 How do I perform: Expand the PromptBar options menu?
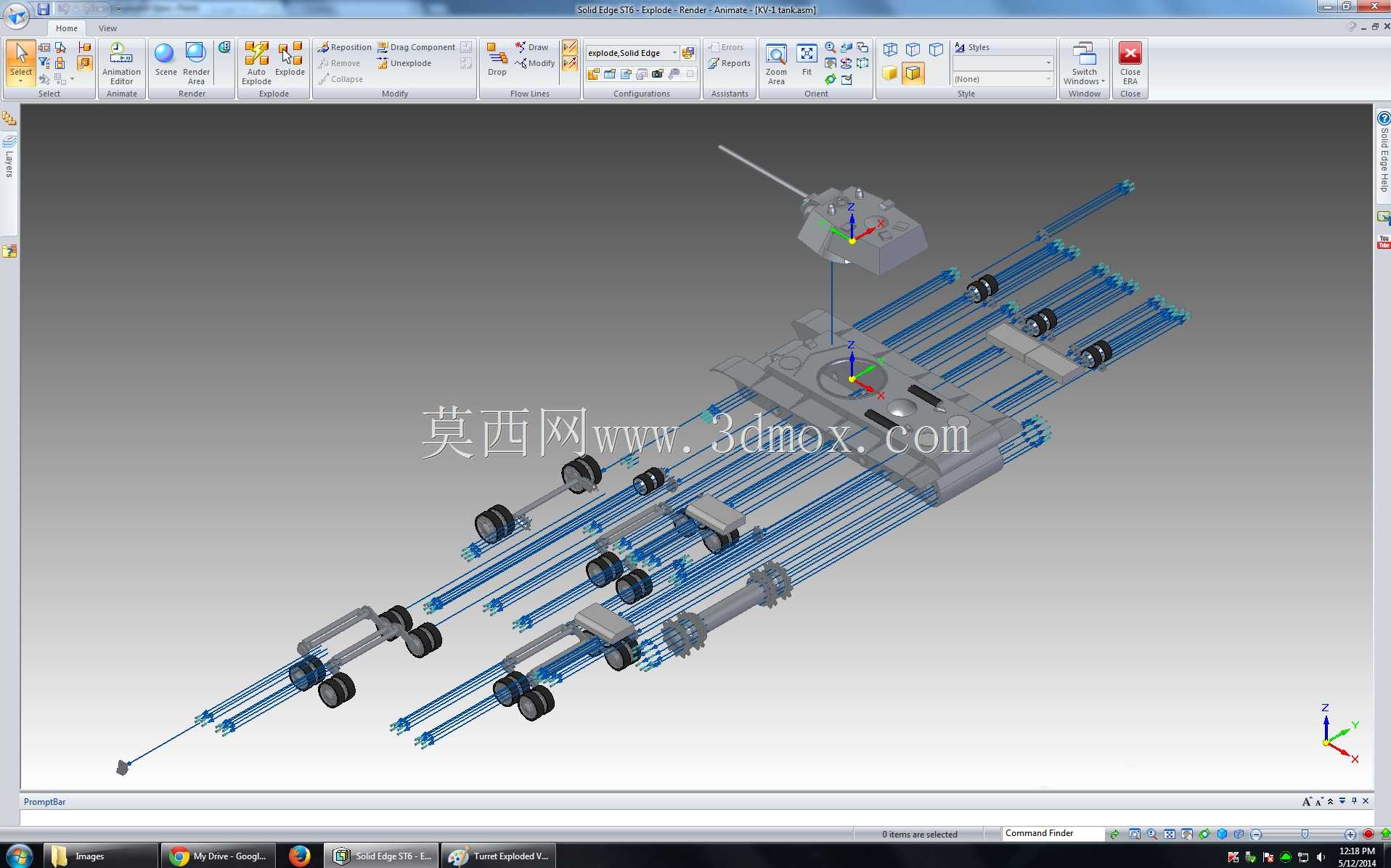(1342, 801)
